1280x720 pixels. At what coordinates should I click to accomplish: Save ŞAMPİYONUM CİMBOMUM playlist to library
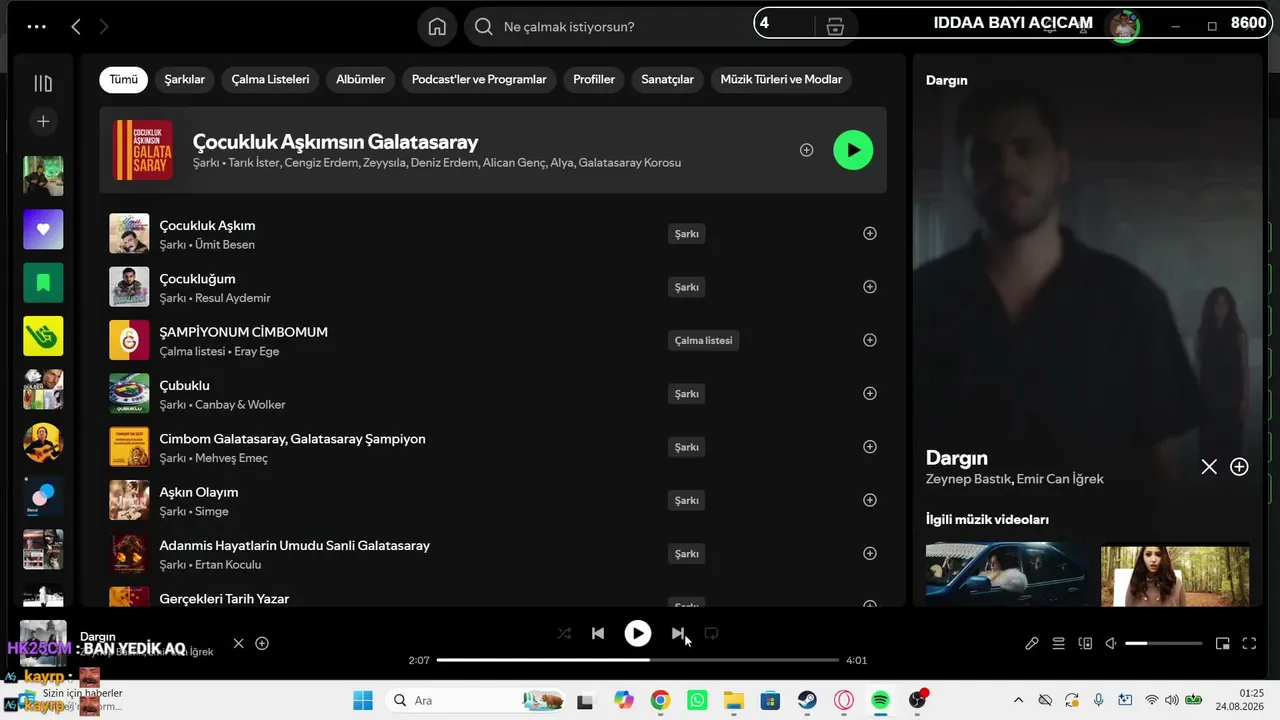[870, 340]
